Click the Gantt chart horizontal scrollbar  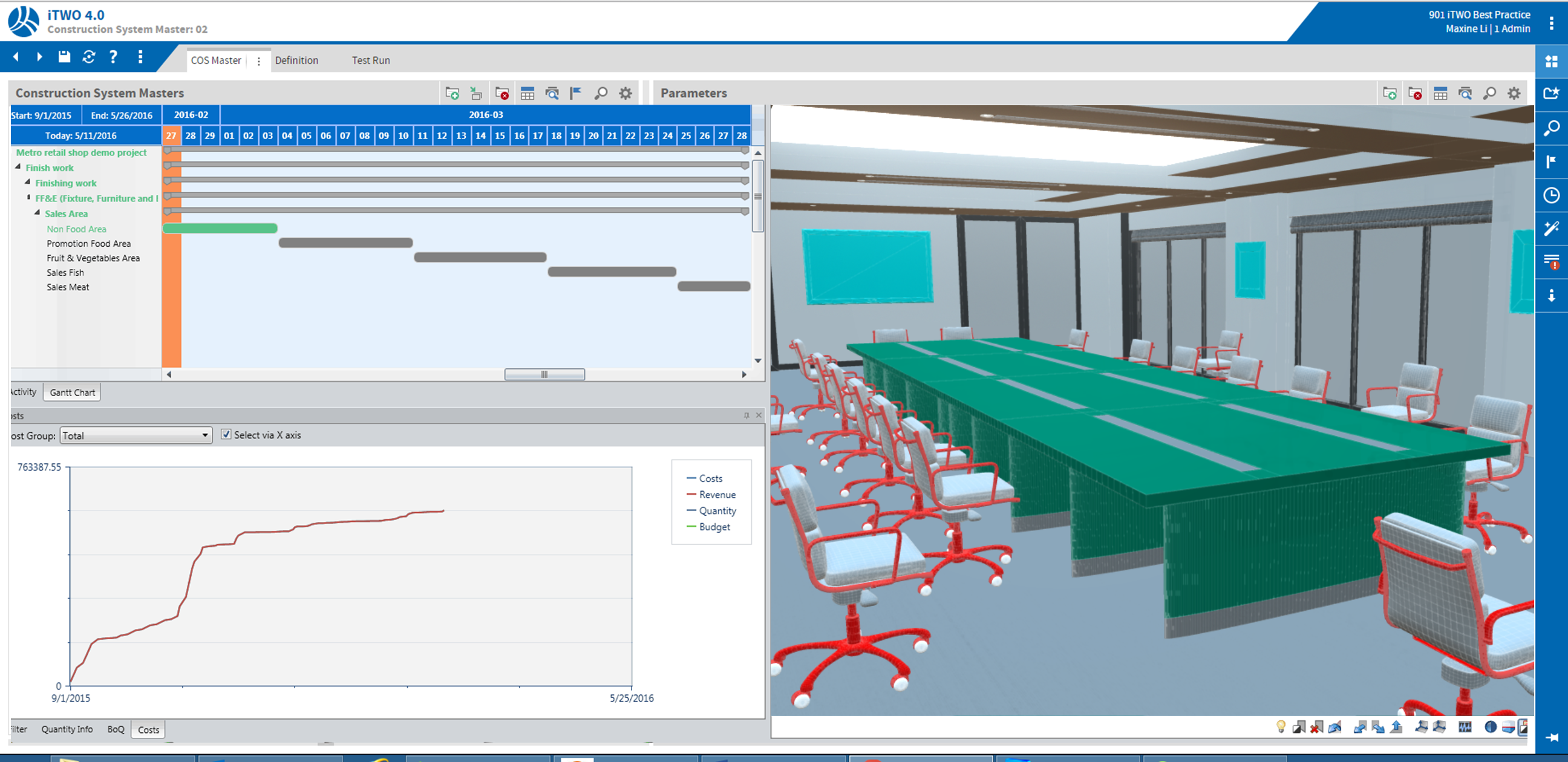[x=545, y=374]
